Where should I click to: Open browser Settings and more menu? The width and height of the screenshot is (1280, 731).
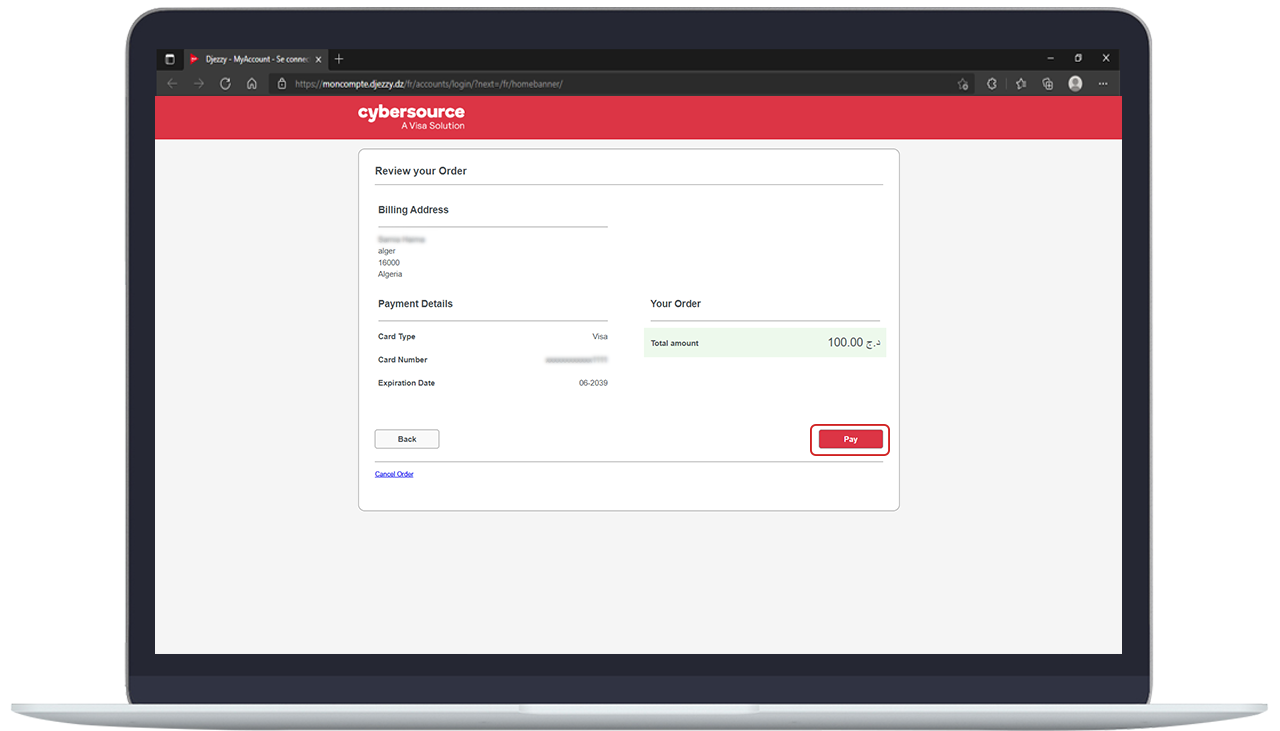tap(1103, 84)
